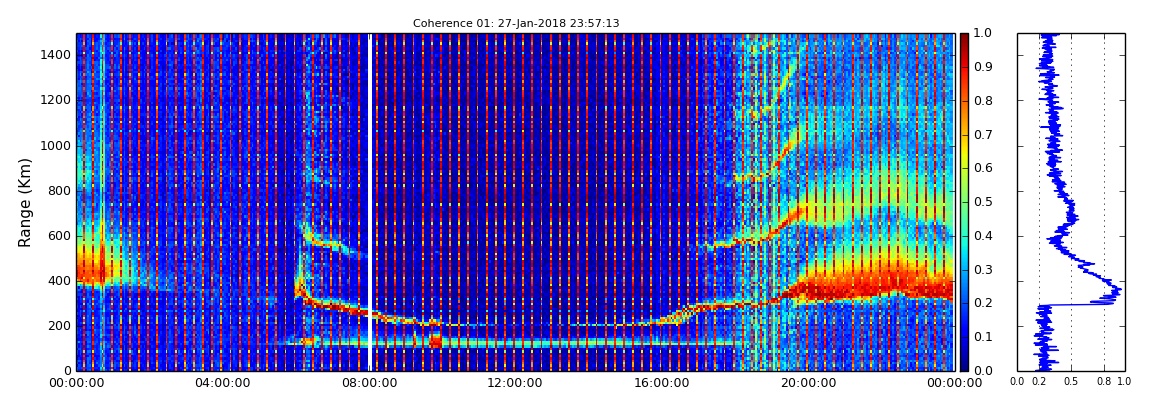Select the 1400 tick on the range axis
This screenshot has width=1150, height=407.
coord(56,55)
